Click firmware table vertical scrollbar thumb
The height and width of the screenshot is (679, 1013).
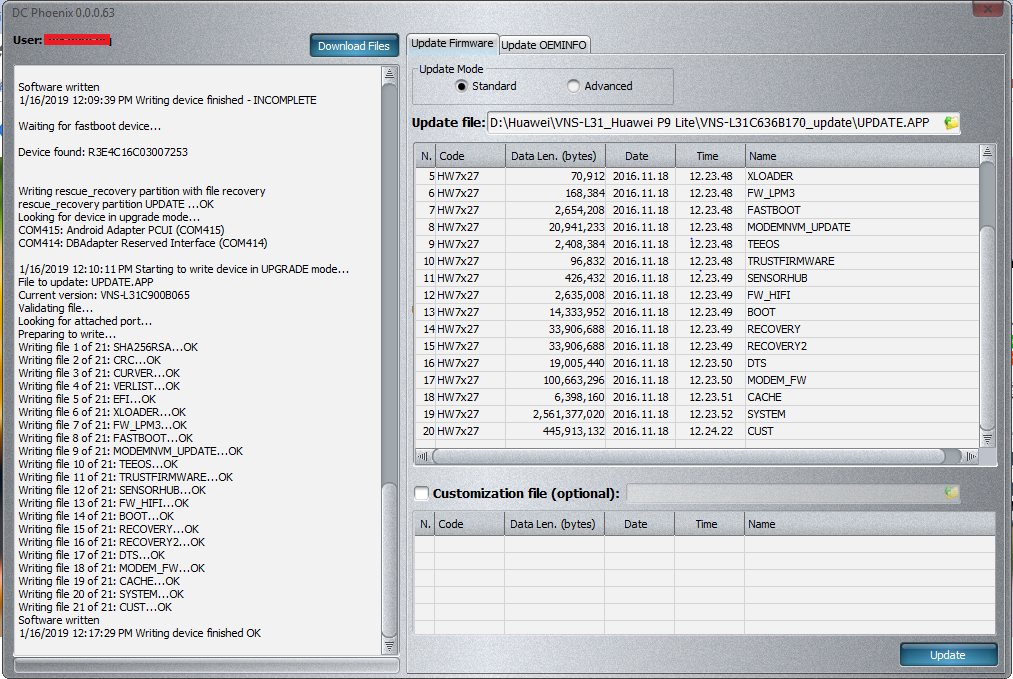[x=987, y=328]
